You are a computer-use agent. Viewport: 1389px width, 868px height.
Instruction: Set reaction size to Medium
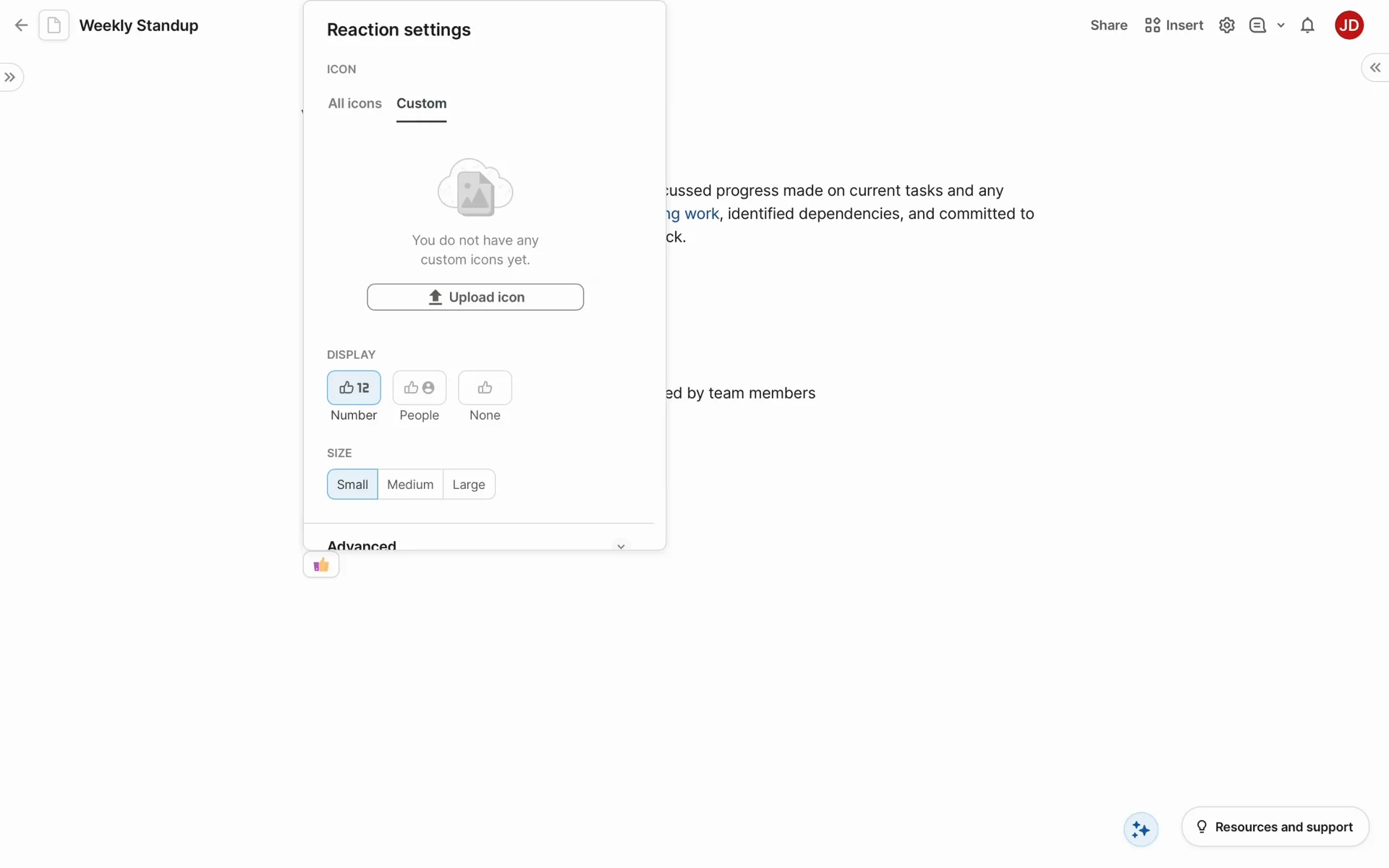[409, 485]
